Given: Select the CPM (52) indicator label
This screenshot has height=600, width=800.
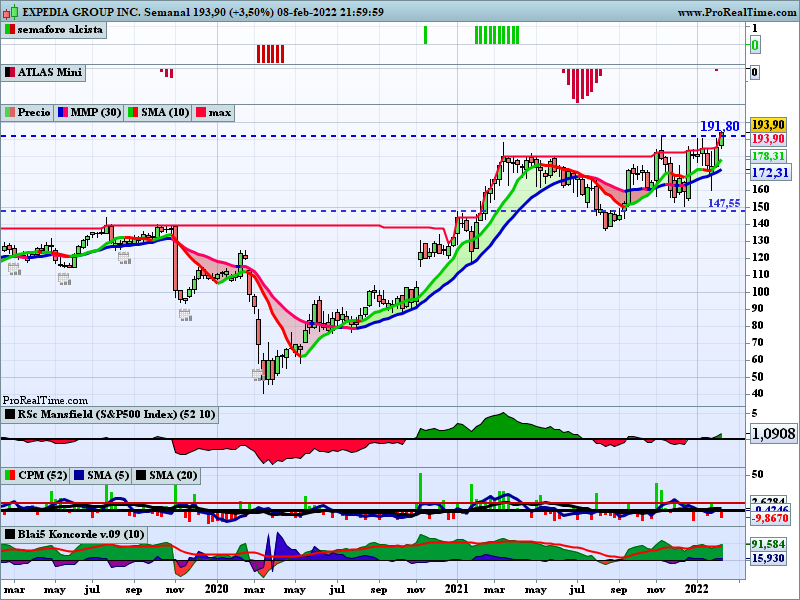Looking at the screenshot, I should click(36, 476).
